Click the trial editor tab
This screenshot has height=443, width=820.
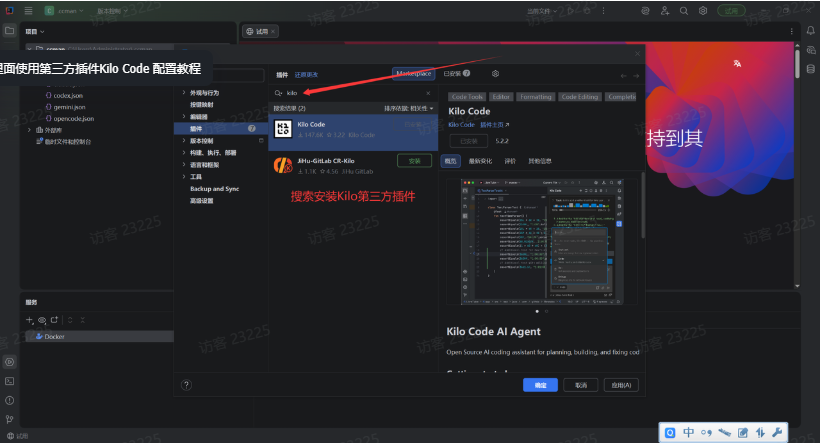[260, 31]
